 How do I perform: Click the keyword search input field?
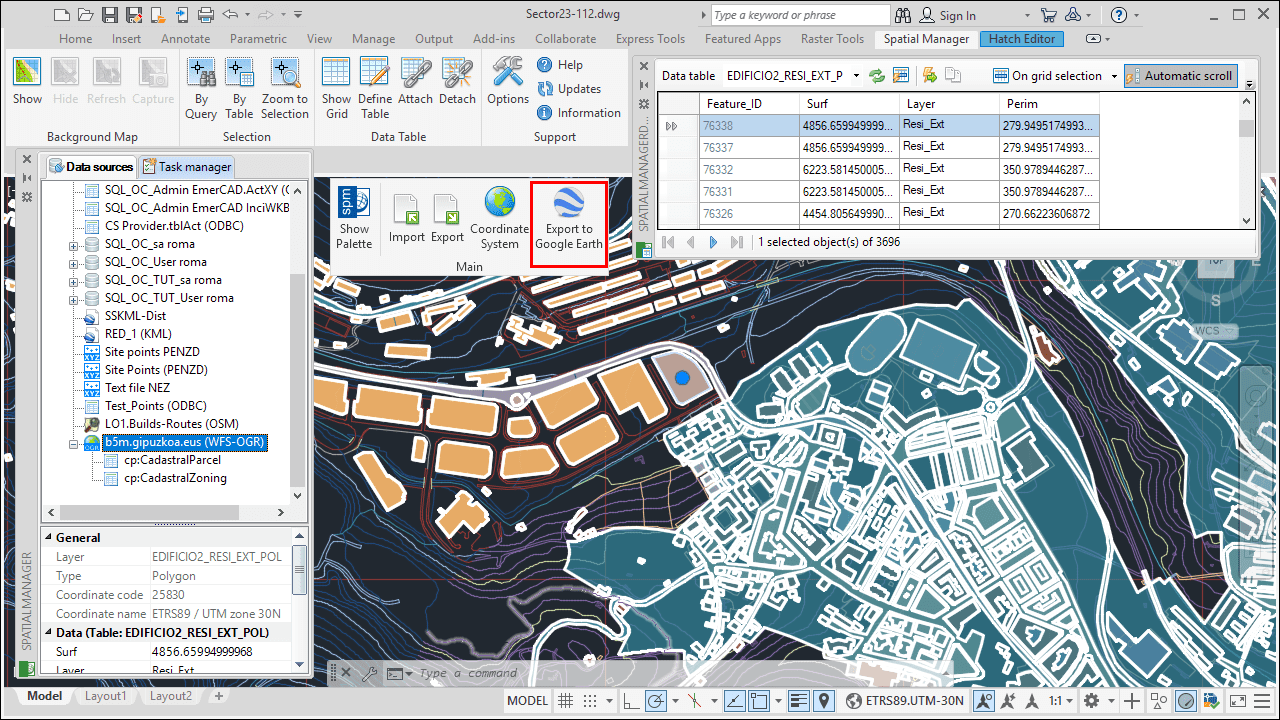800,15
